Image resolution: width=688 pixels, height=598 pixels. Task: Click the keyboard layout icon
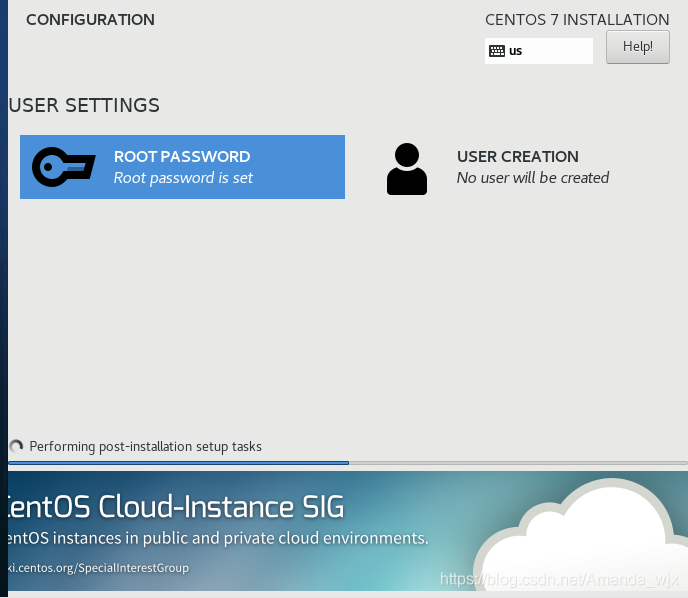point(497,51)
